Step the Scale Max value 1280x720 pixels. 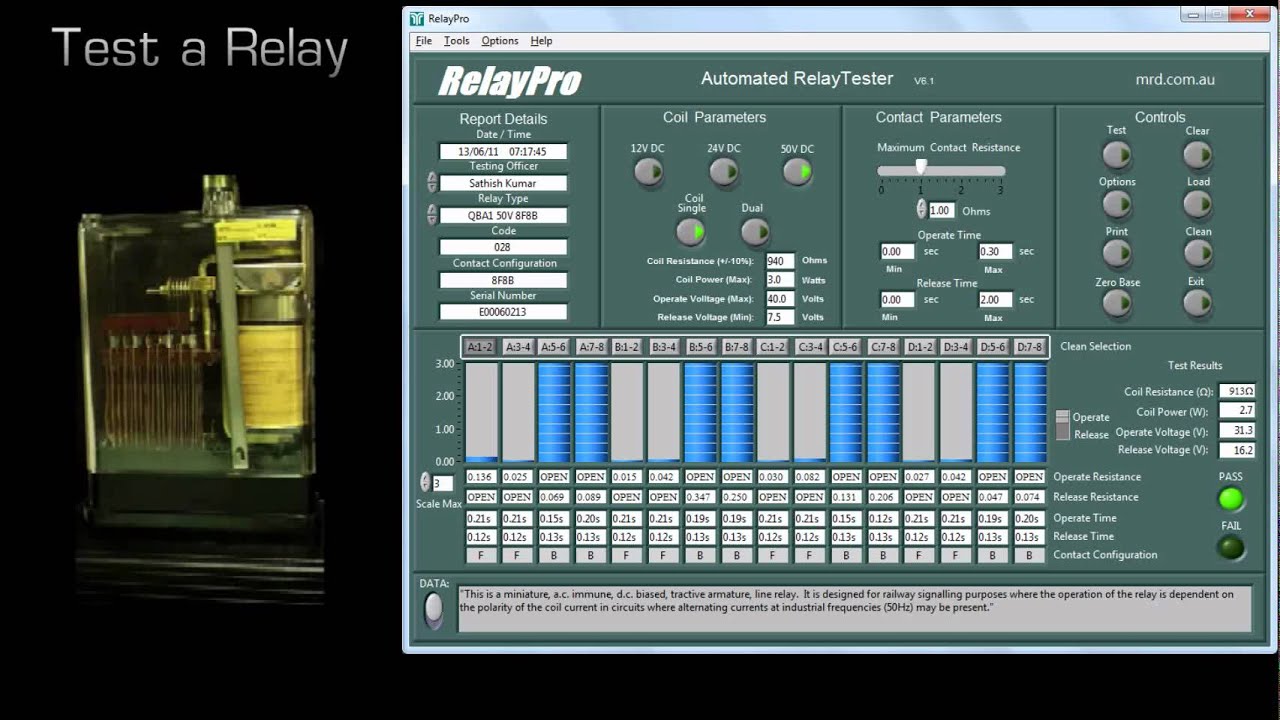pyautogui.click(x=425, y=482)
